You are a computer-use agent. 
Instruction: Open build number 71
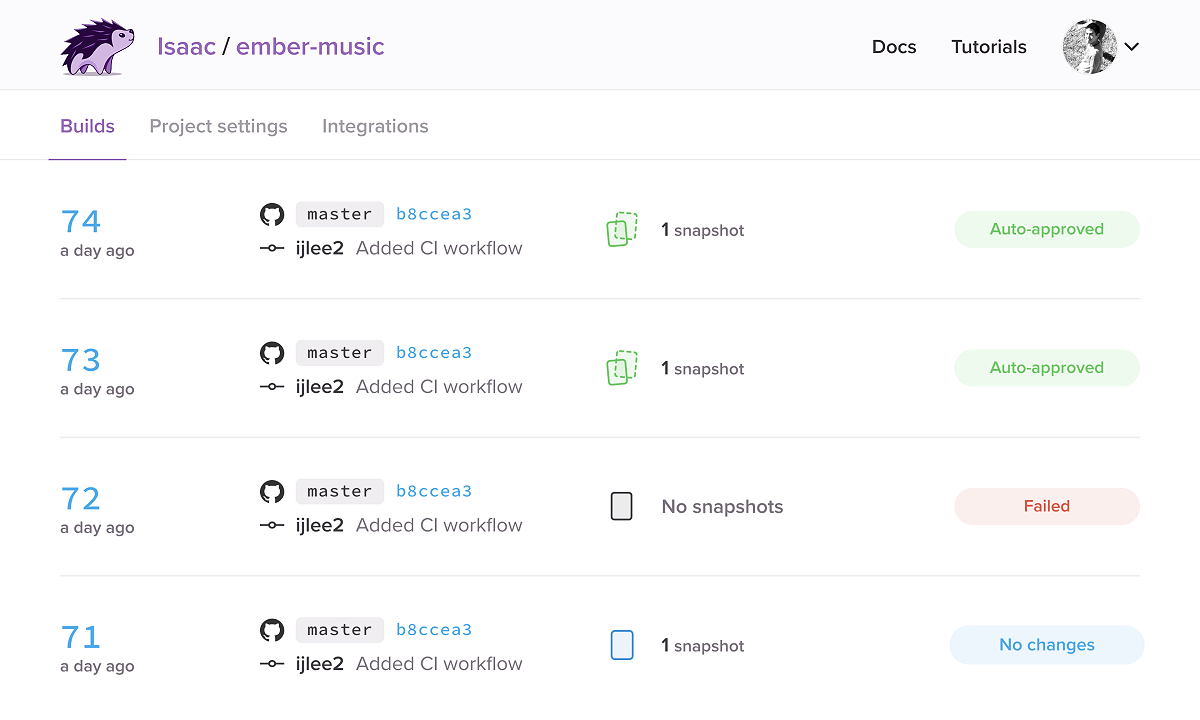81,636
